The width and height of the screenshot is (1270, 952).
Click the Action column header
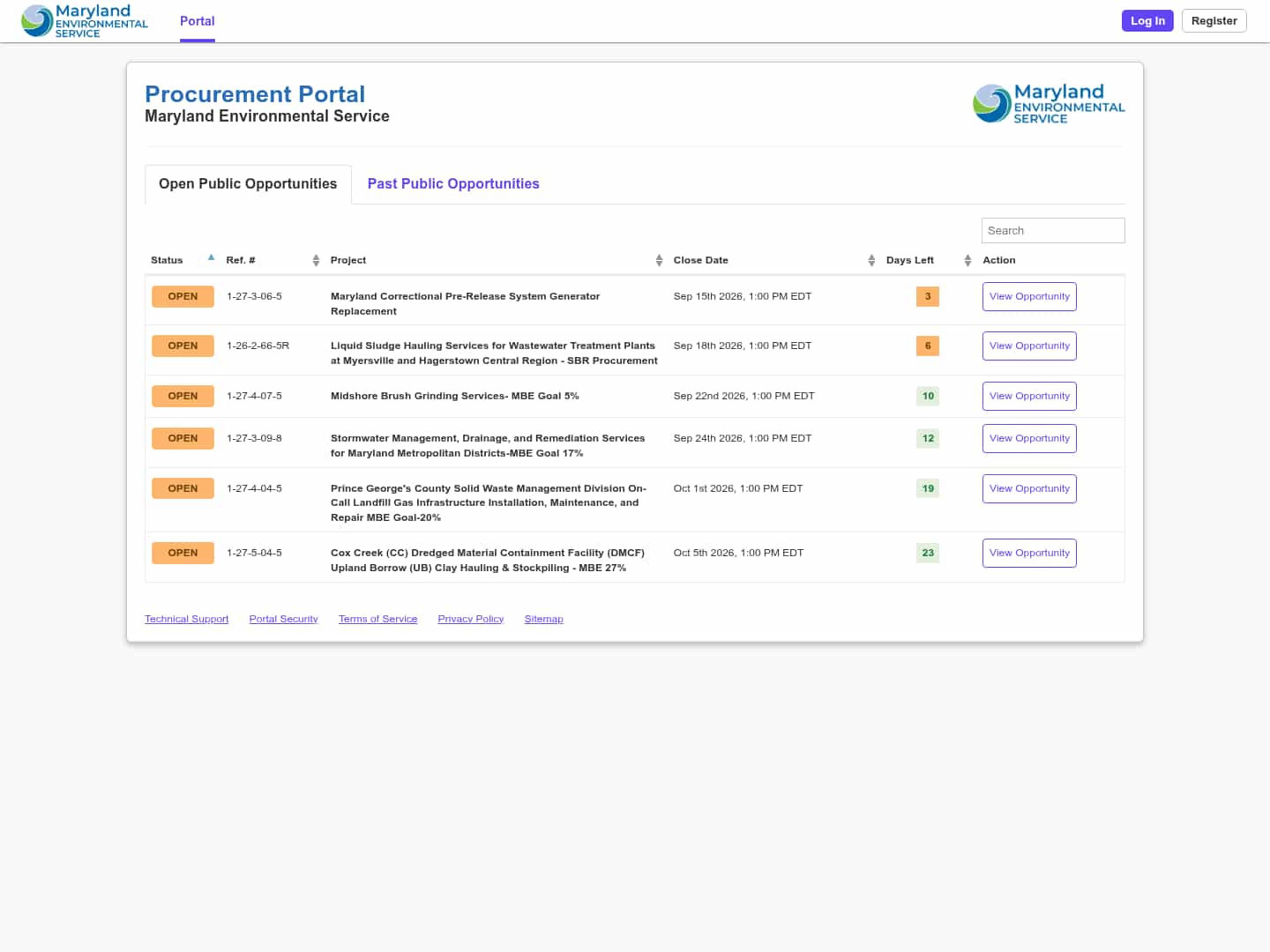(x=999, y=261)
